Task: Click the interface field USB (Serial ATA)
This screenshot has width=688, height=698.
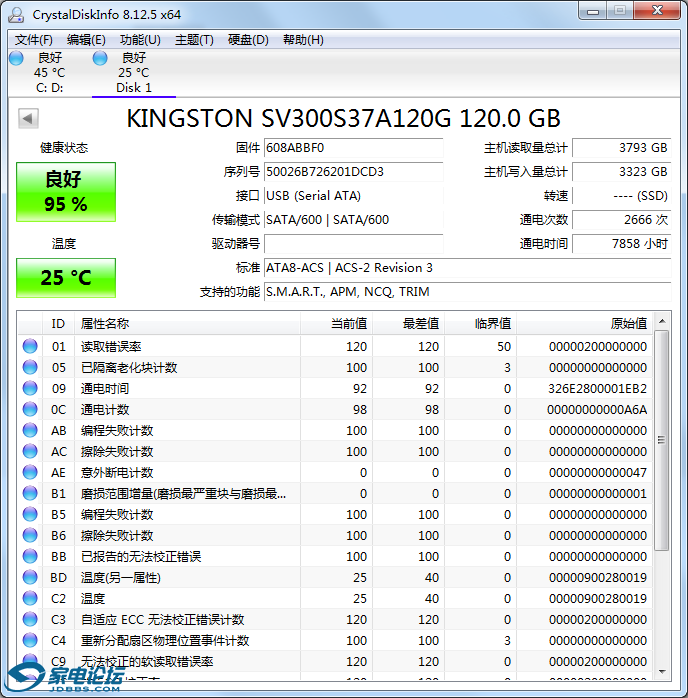Action: [x=354, y=196]
